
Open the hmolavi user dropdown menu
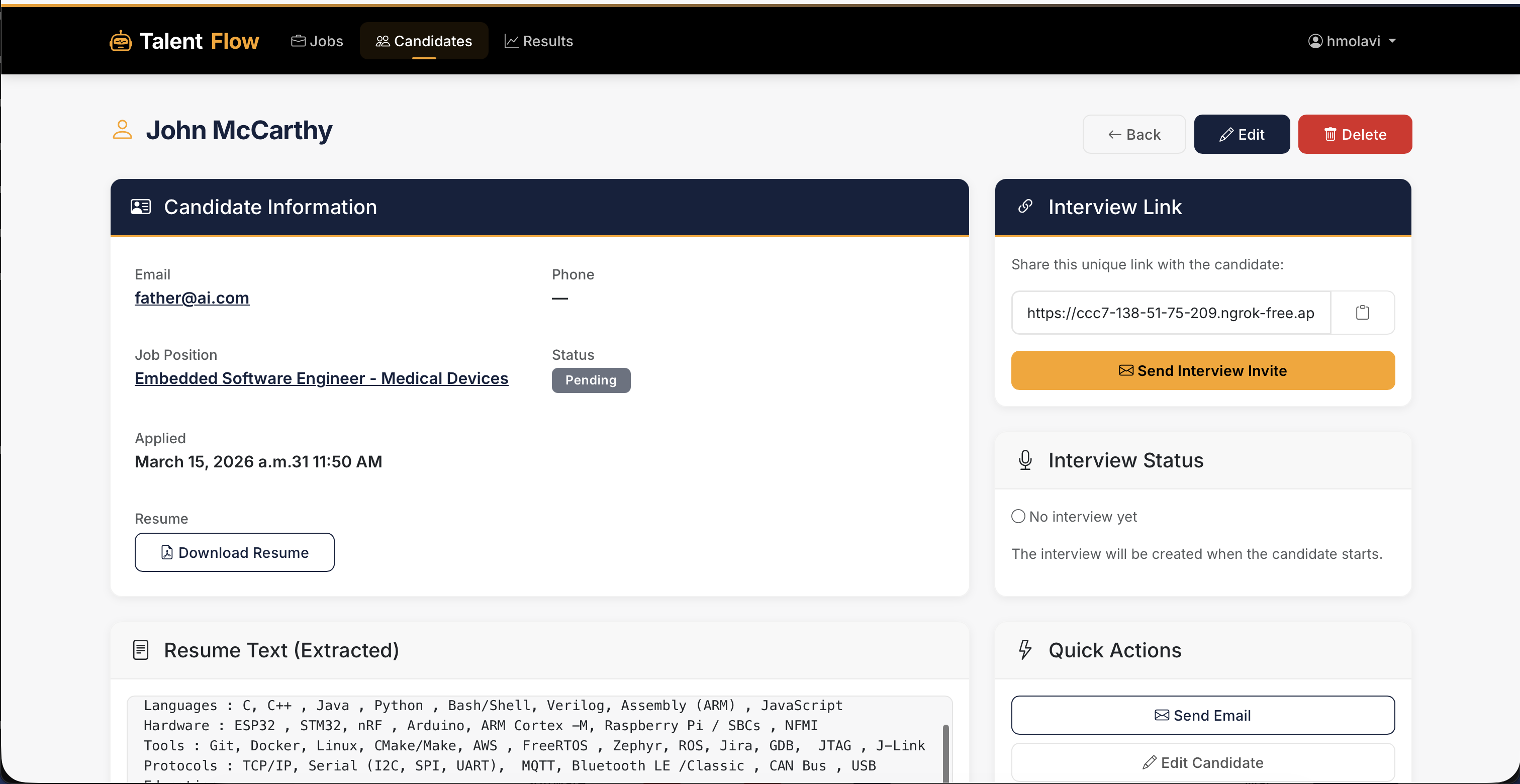click(x=1353, y=41)
